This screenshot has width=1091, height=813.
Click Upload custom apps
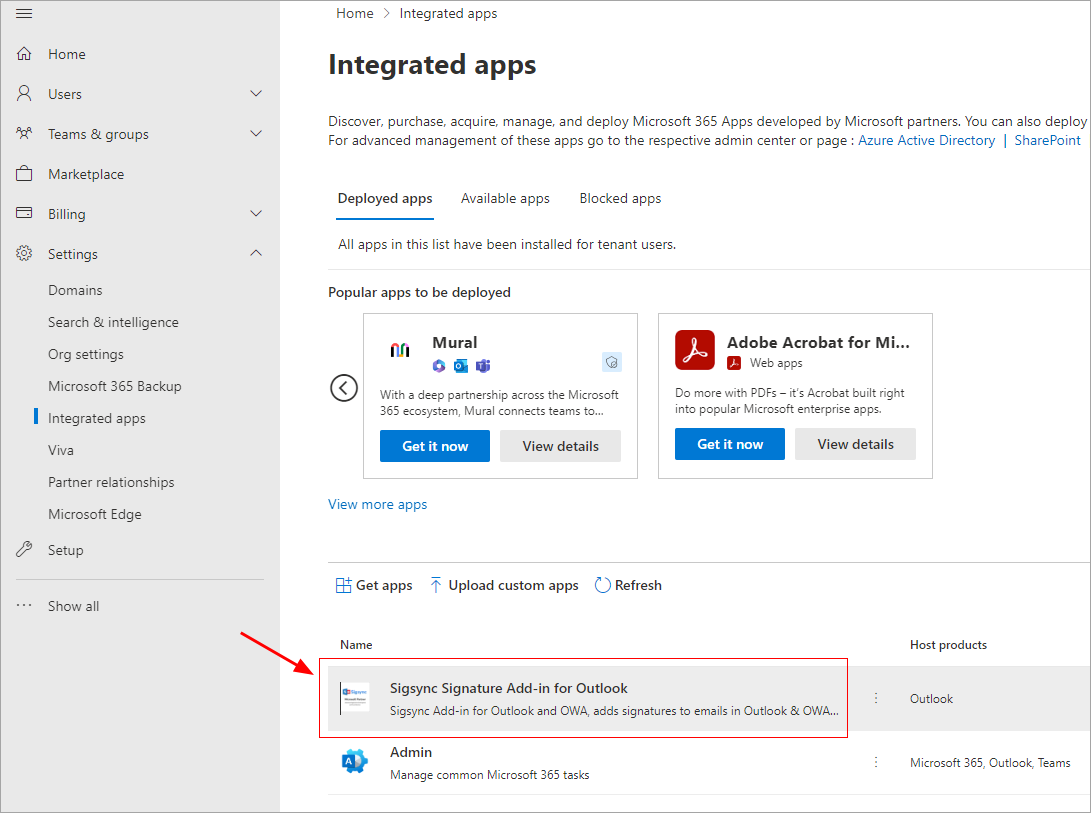pyautogui.click(x=504, y=585)
